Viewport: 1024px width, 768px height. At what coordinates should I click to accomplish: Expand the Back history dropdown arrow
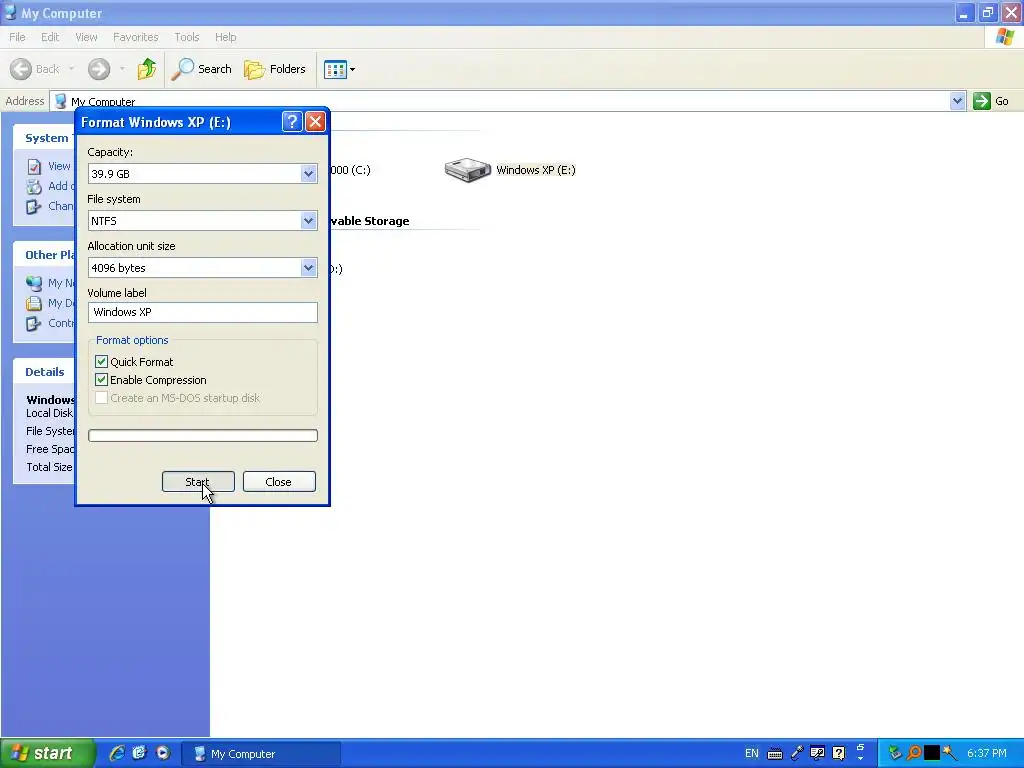tap(71, 69)
